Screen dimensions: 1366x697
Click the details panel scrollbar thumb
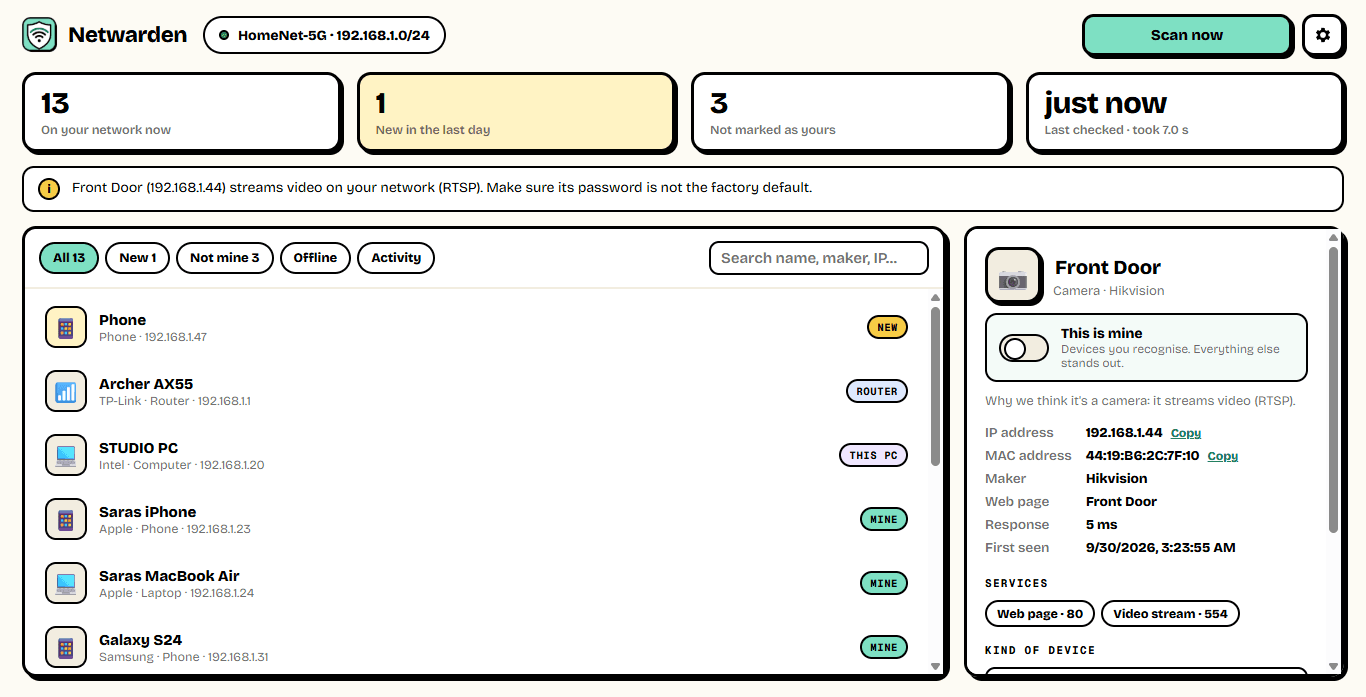[1333, 390]
